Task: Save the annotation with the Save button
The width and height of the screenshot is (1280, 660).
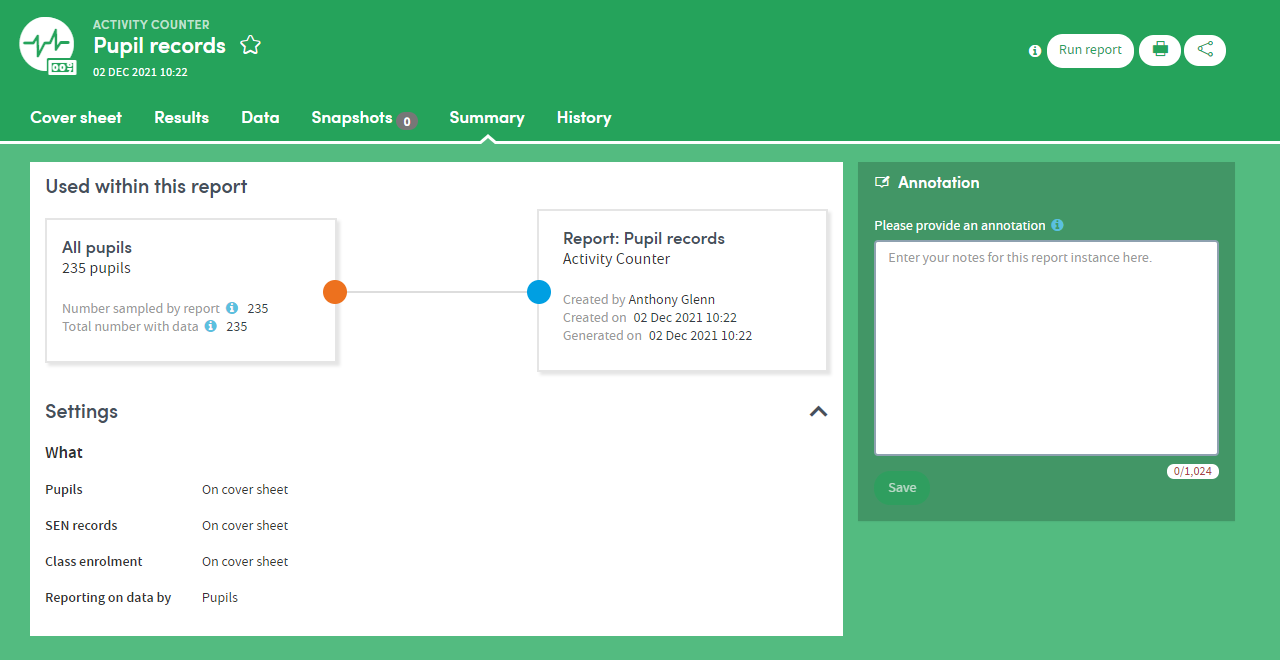Action: point(902,488)
